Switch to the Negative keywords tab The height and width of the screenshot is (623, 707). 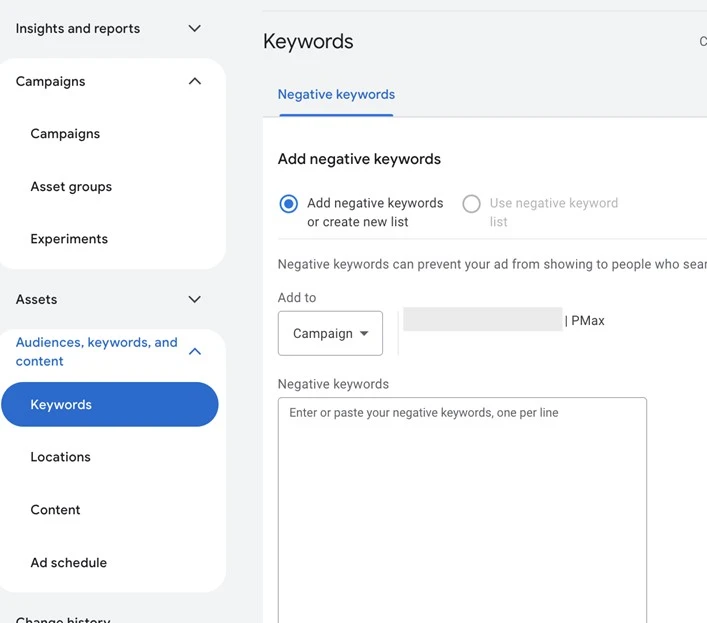point(336,95)
